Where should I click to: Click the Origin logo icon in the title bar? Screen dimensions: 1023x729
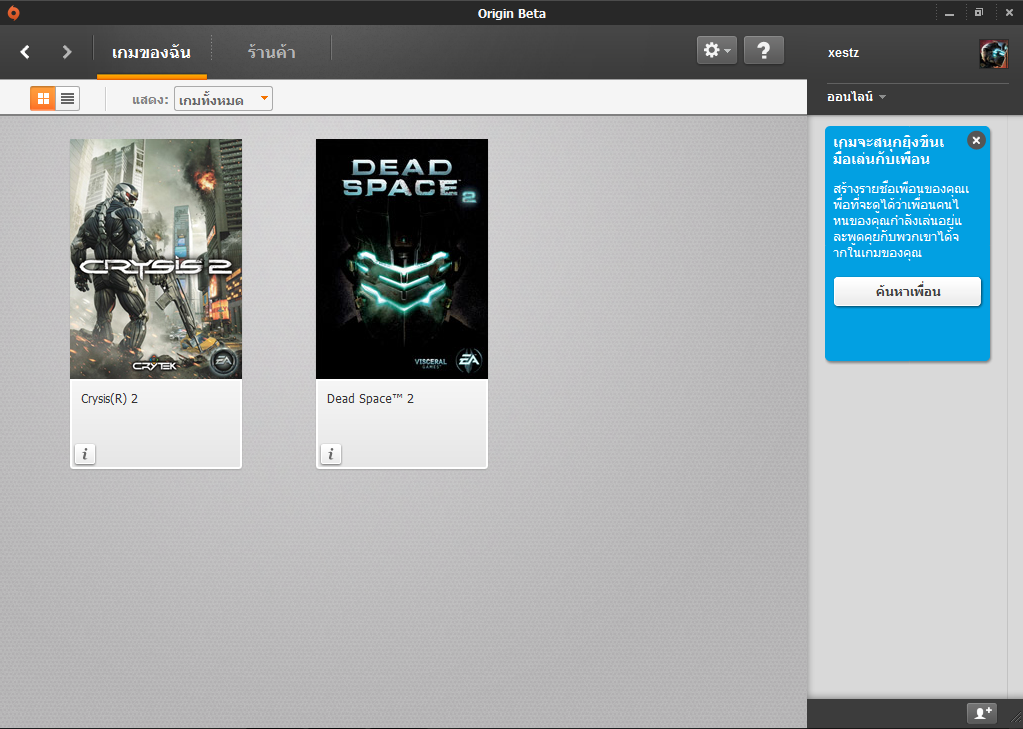click(13, 12)
